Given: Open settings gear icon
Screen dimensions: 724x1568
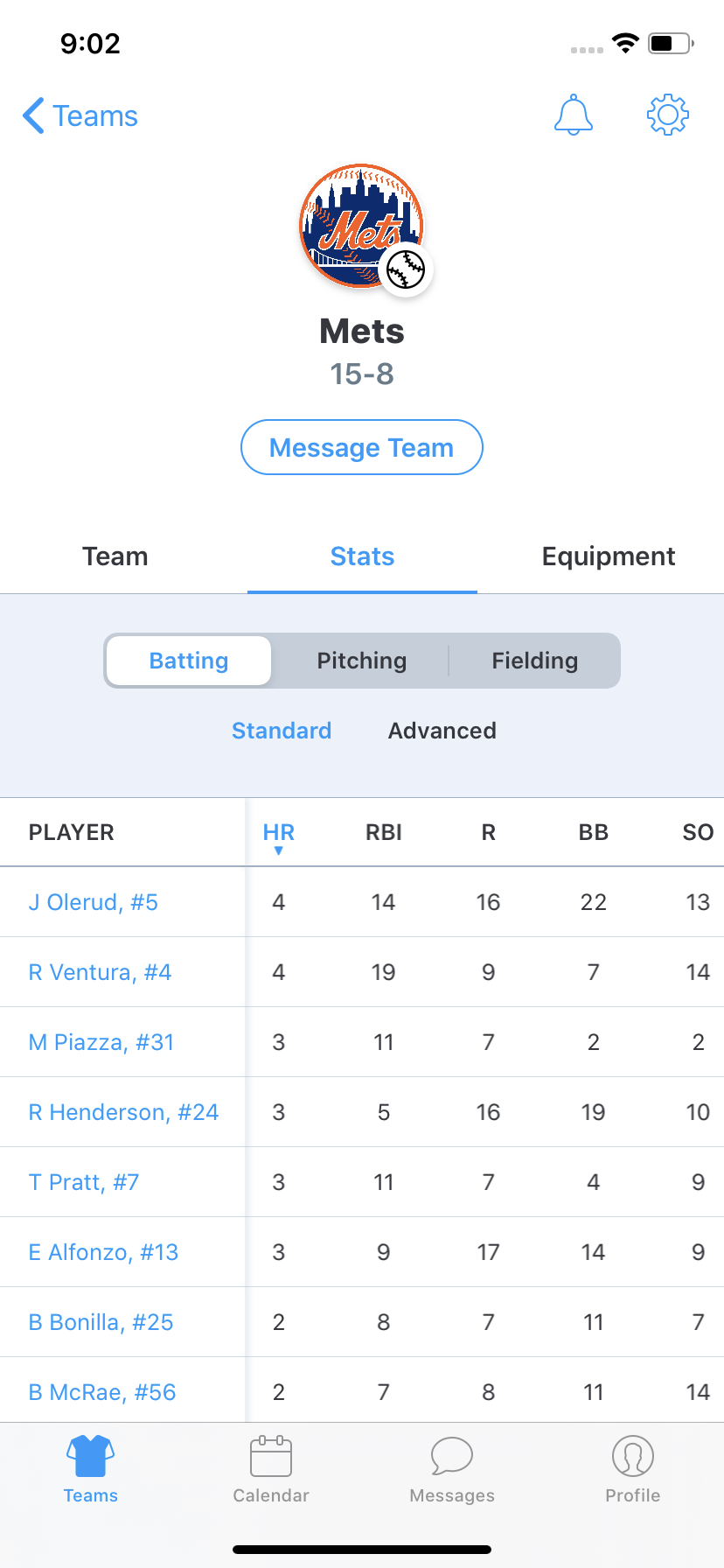Looking at the screenshot, I should (x=668, y=115).
